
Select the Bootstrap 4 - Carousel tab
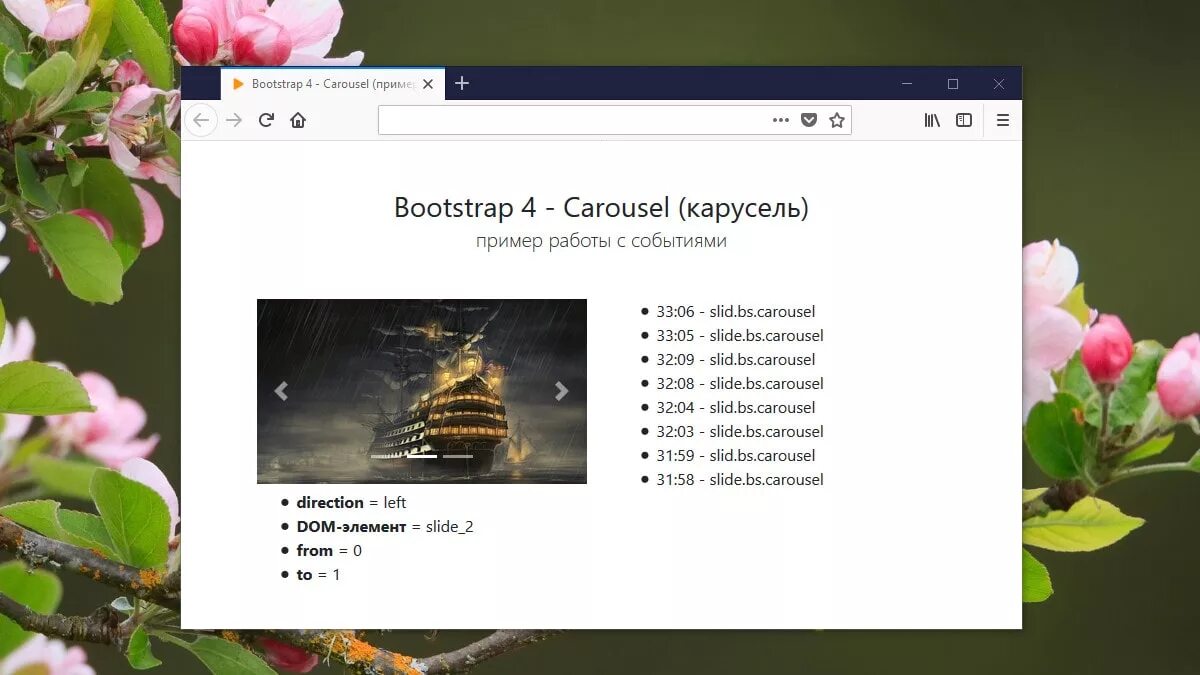(334, 84)
